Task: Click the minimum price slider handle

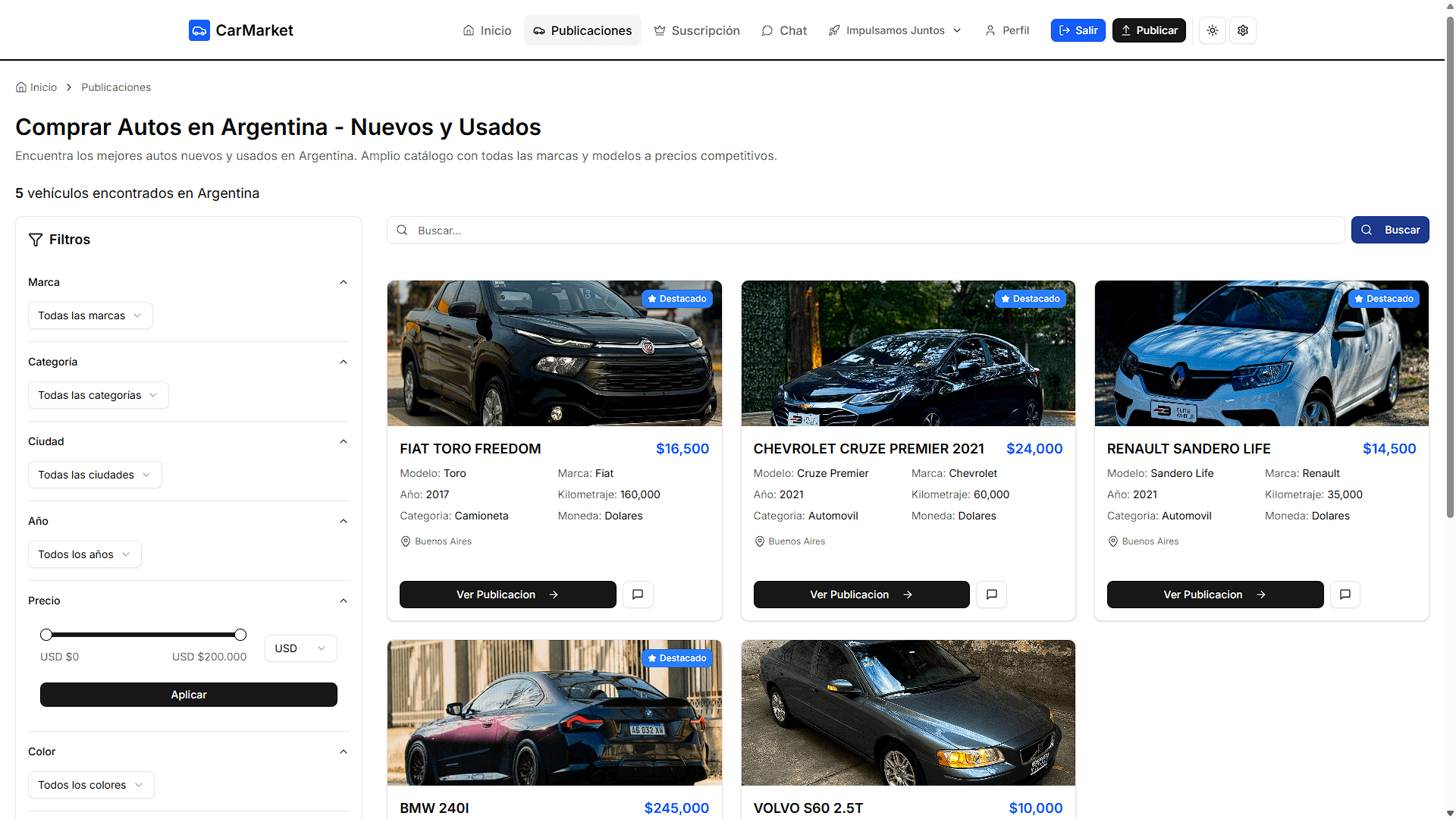Action: [46, 635]
